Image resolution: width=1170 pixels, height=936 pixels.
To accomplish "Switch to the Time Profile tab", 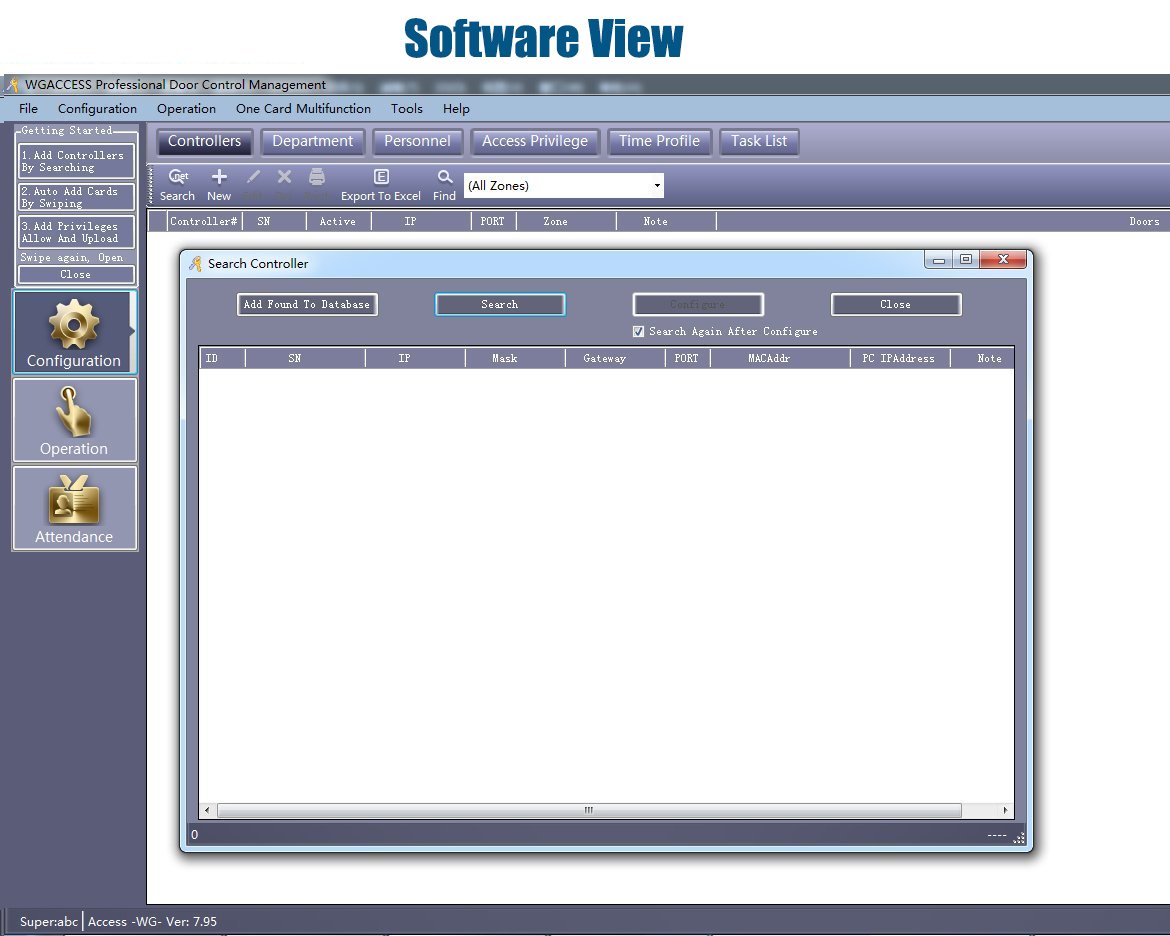I will pos(659,141).
